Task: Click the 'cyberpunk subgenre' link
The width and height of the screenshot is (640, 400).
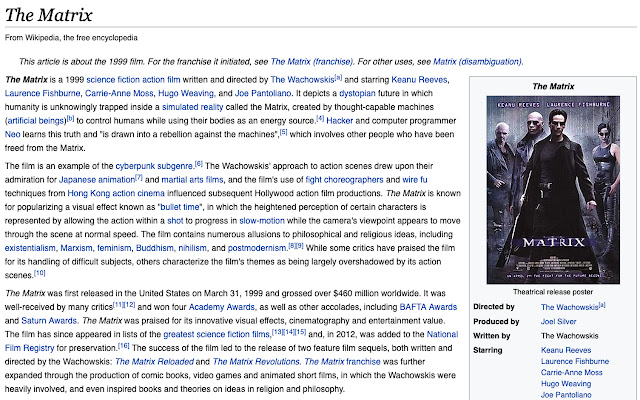Action: [x=154, y=163]
